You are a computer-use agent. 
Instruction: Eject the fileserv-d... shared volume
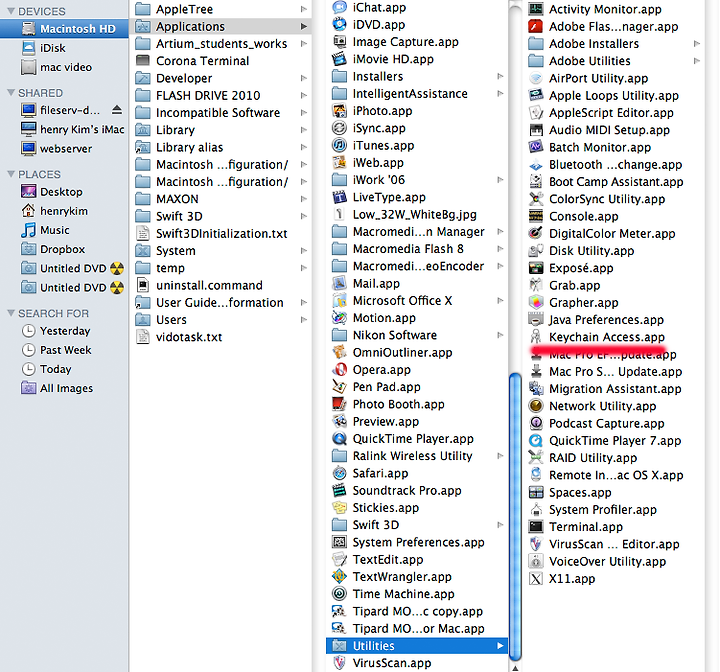117,110
